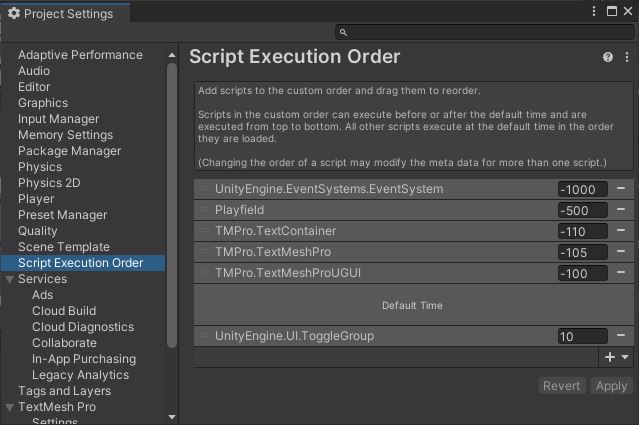The image size is (639, 425).
Task: Open Audio settings
Action: click(34, 71)
